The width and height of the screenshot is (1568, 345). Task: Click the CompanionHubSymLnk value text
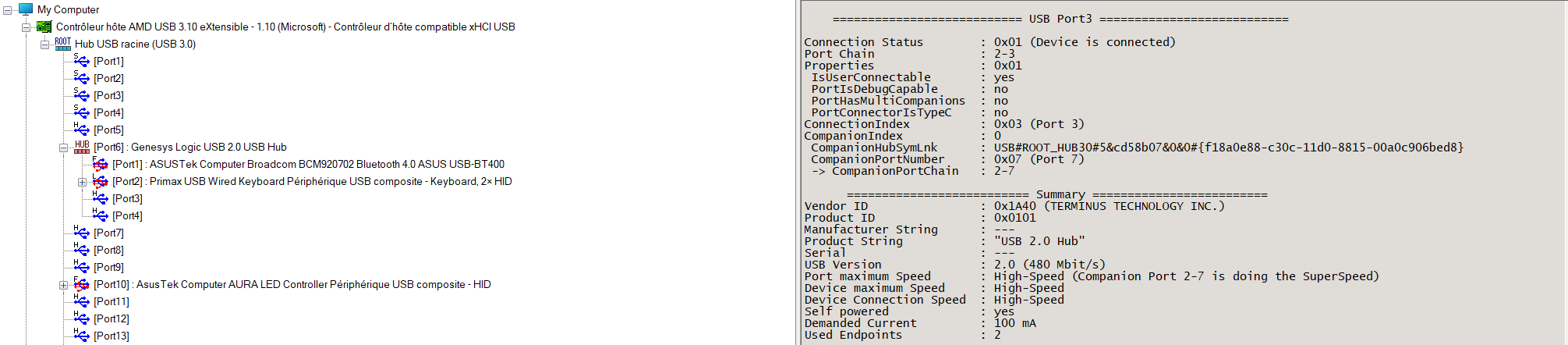tap(1228, 148)
